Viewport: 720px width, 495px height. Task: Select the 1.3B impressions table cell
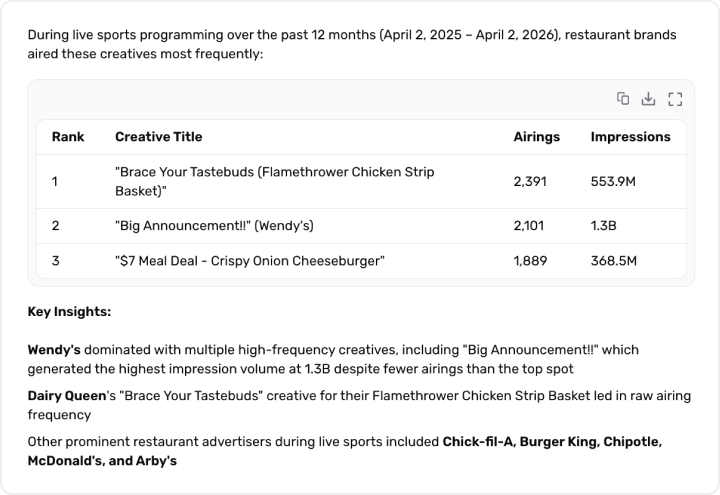coord(604,226)
